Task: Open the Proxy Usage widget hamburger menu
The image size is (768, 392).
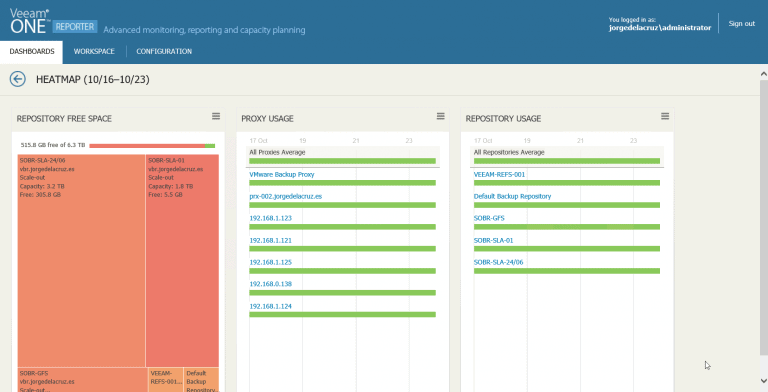Action: 440,116
